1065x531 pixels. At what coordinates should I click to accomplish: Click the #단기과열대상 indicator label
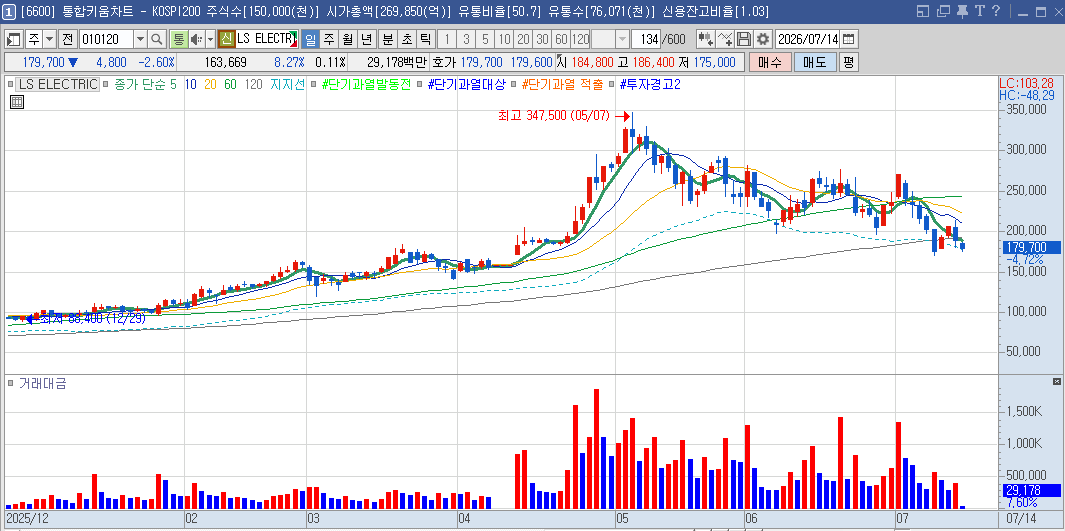466,85
